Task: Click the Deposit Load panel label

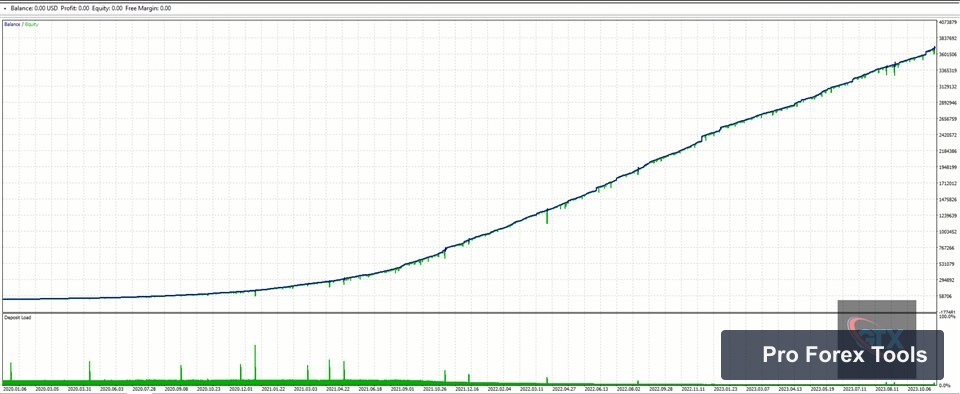Action: 18,318
